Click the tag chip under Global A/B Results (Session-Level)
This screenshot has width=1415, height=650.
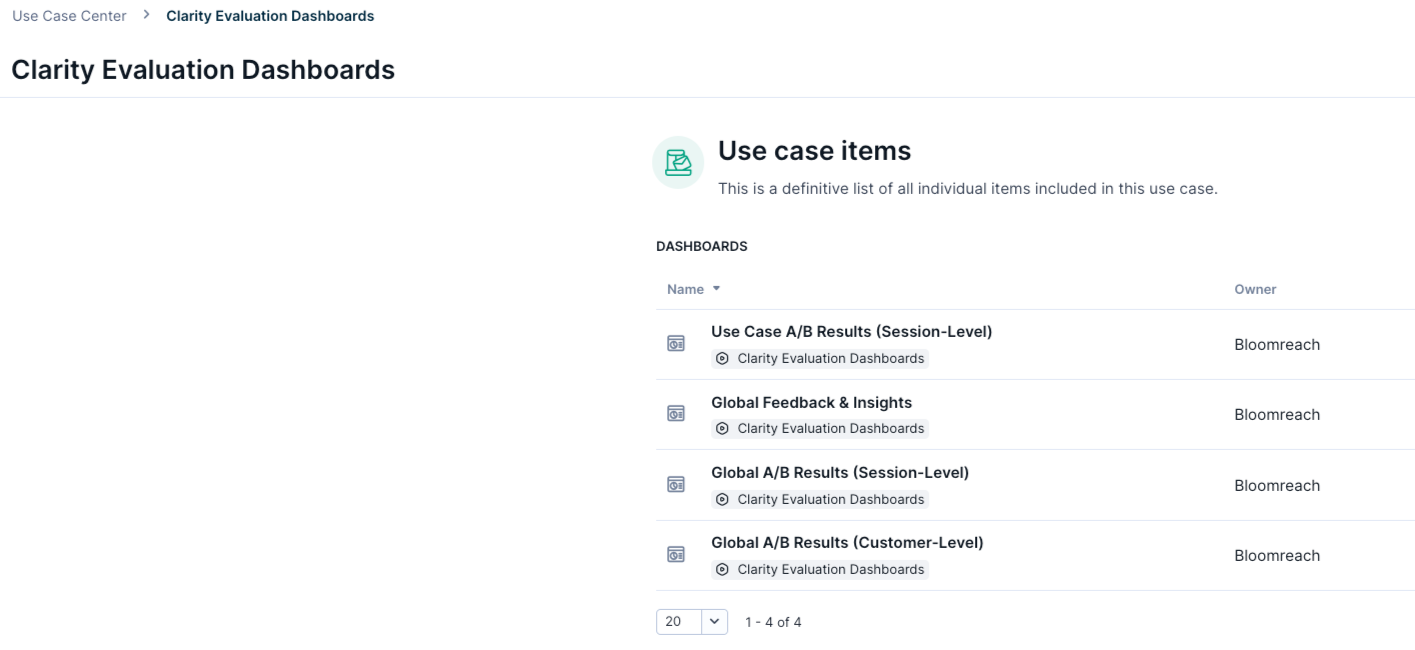pos(820,498)
